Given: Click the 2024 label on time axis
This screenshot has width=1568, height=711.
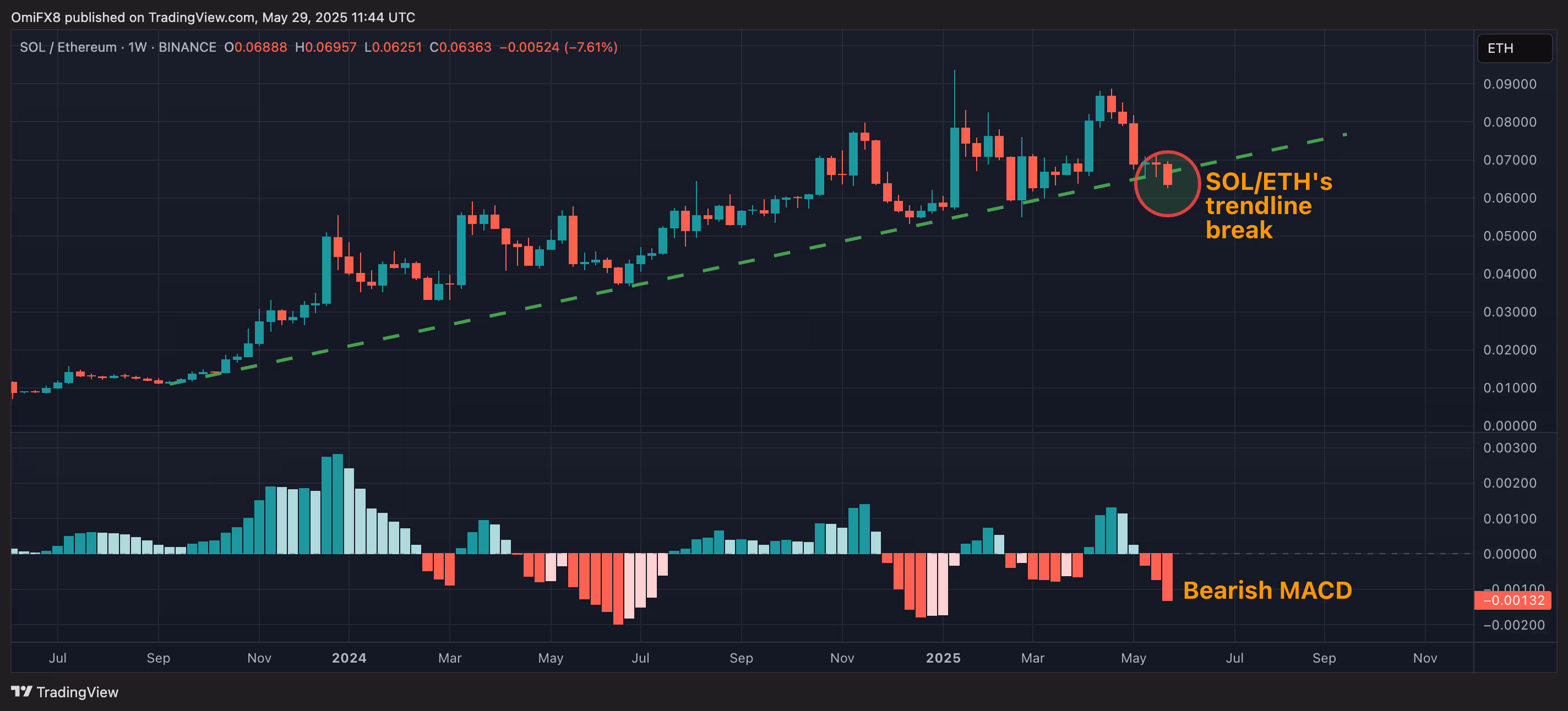Looking at the screenshot, I should click(x=349, y=658).
